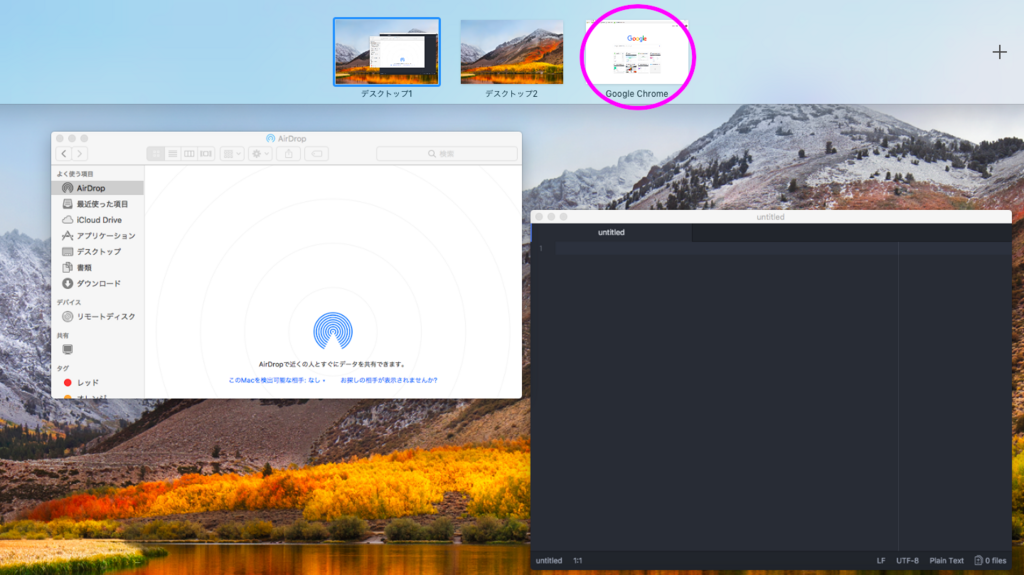Image resolution: width=1024 pixels, height=575 pixels.
Task: Click the Finder search field
Action: (x=447, y=154)
